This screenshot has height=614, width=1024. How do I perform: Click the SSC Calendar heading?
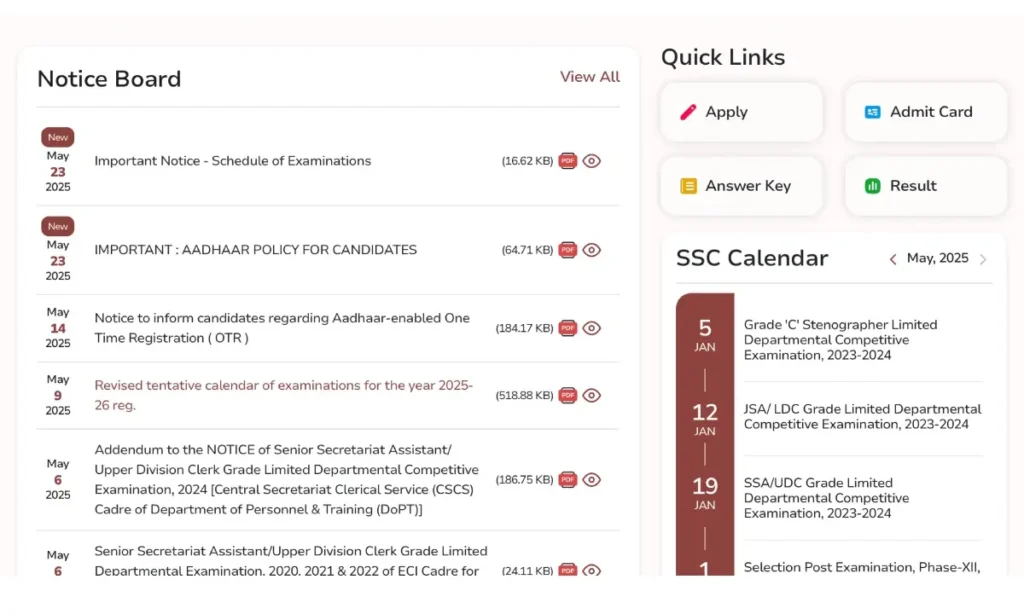point(752,258)
